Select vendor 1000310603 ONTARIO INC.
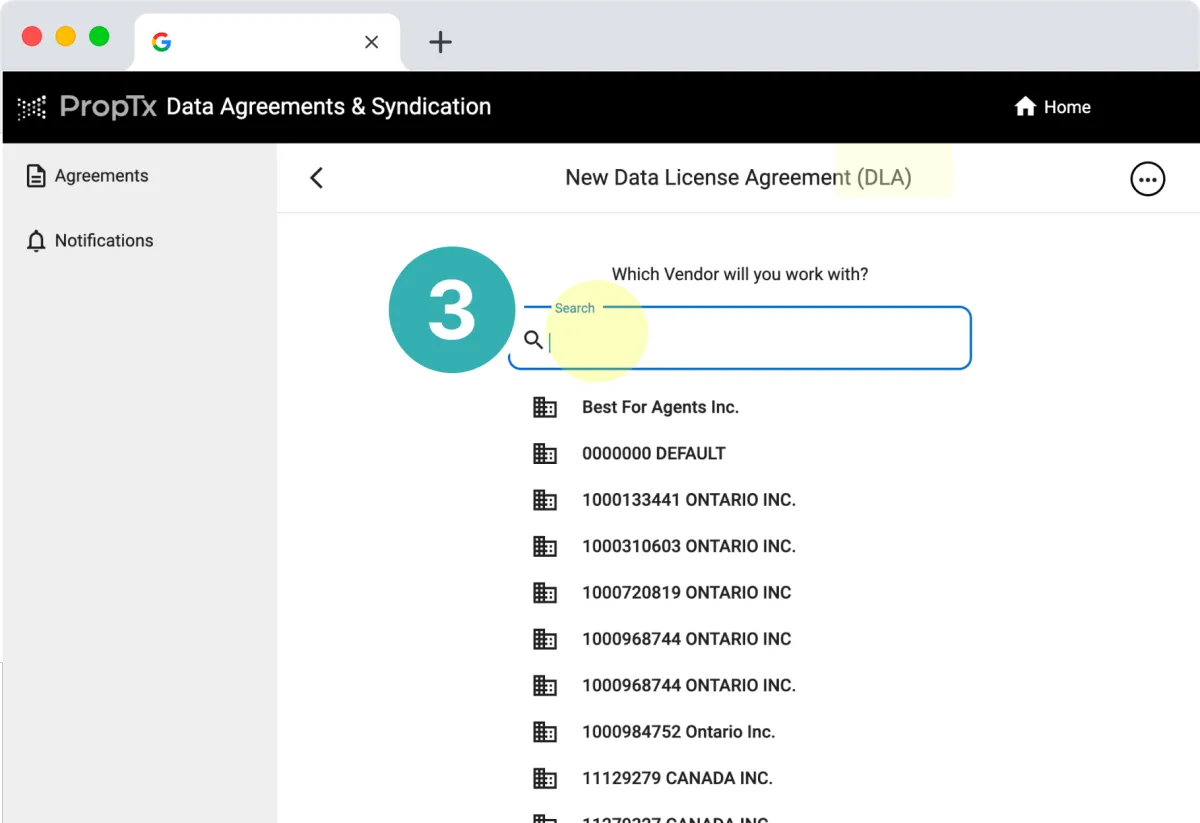This screenshot has width=1200, height=823. point(689,546)
